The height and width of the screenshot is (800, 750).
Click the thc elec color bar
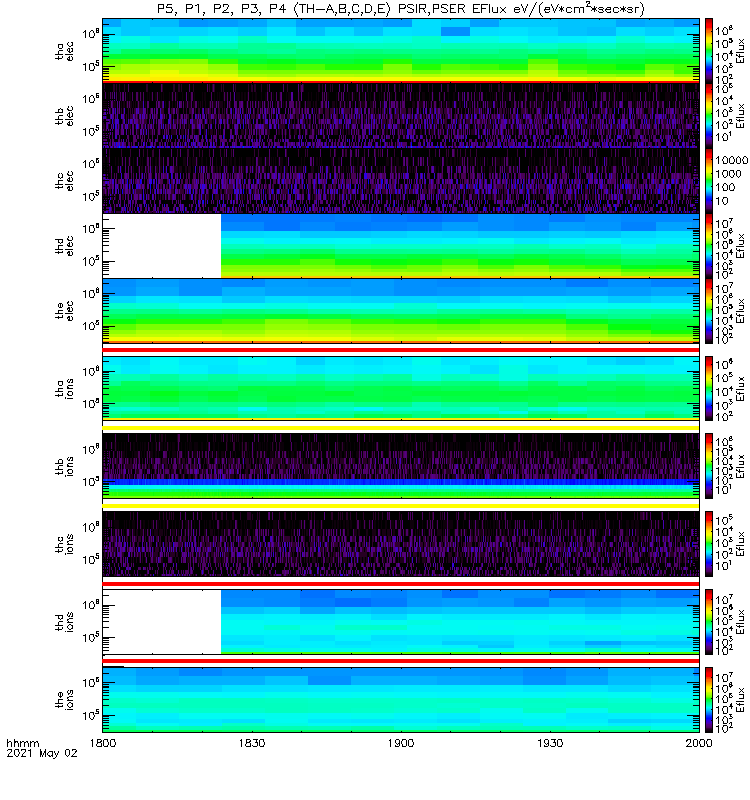click(709, 180)
